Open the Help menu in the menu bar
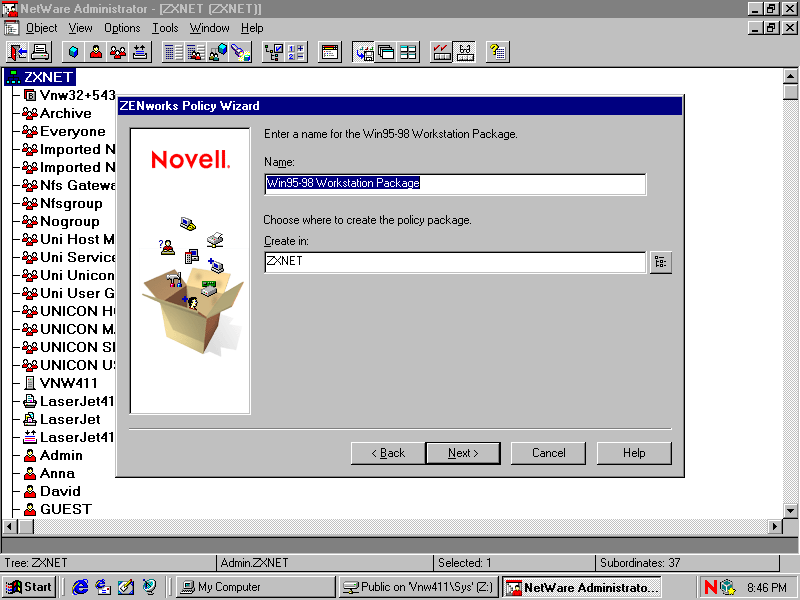Viewport: 800px width, 600px height. [252, 28]
